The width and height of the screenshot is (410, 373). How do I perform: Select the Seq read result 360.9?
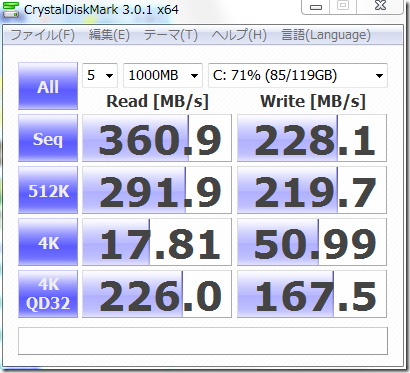click(x=157, y=138)
